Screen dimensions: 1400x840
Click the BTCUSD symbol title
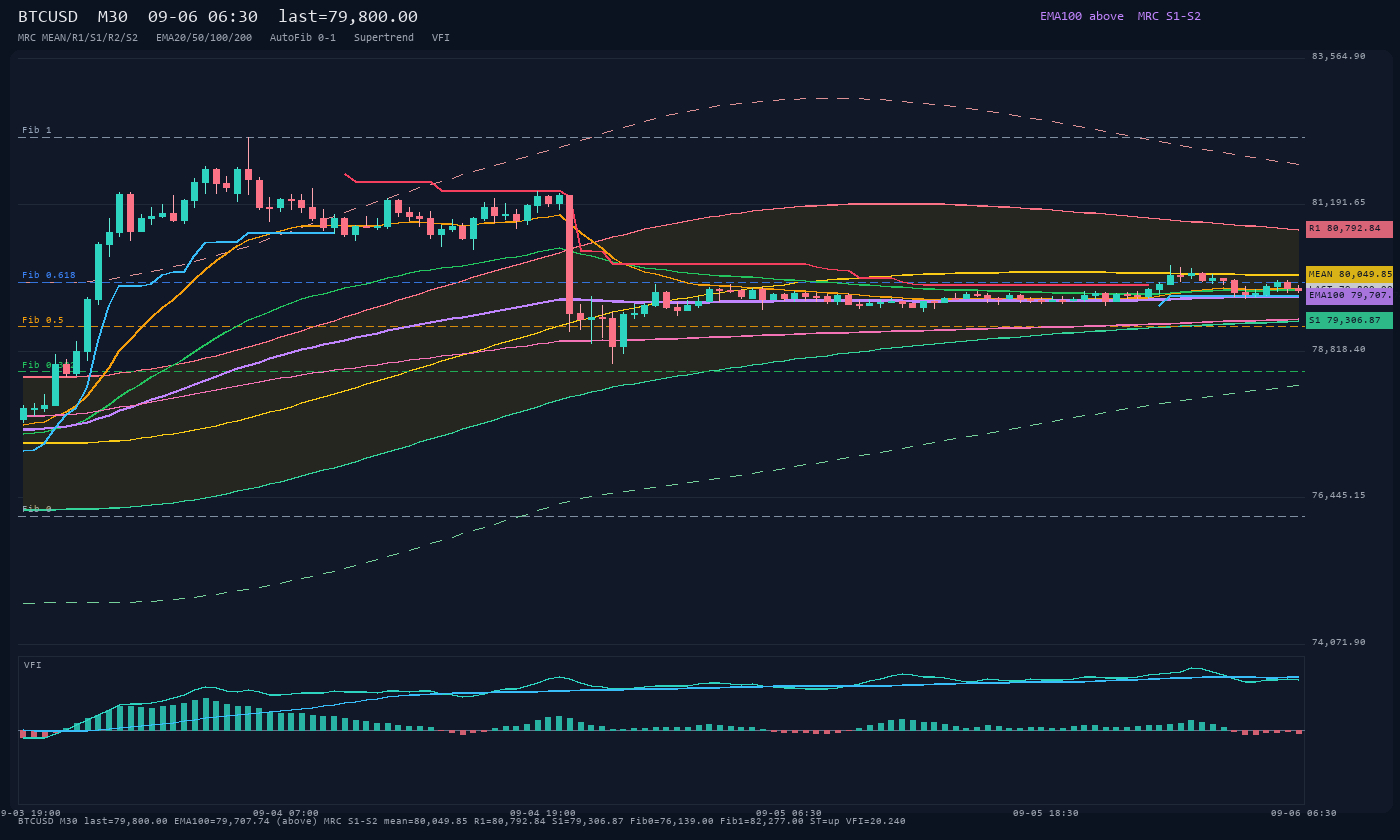click(50, 16)
